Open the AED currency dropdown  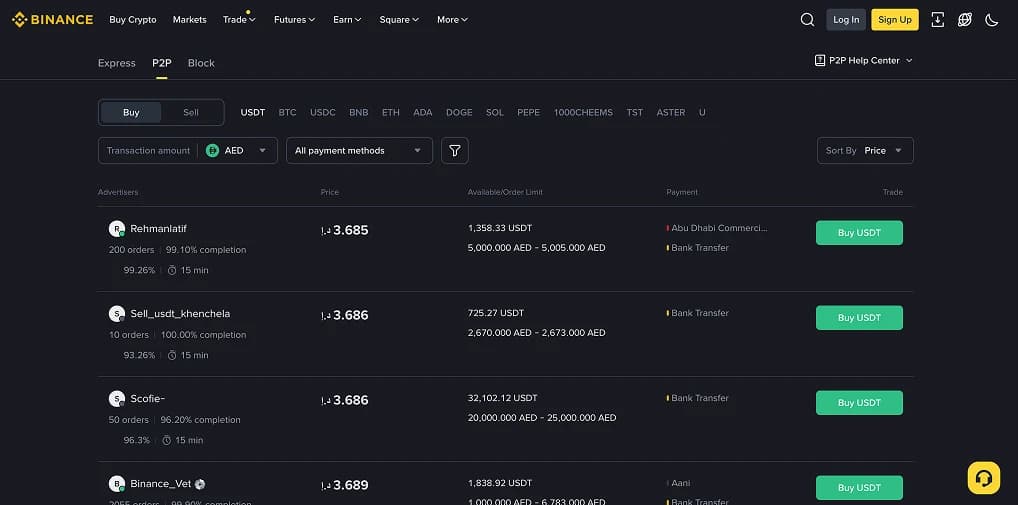coord(237,151)
